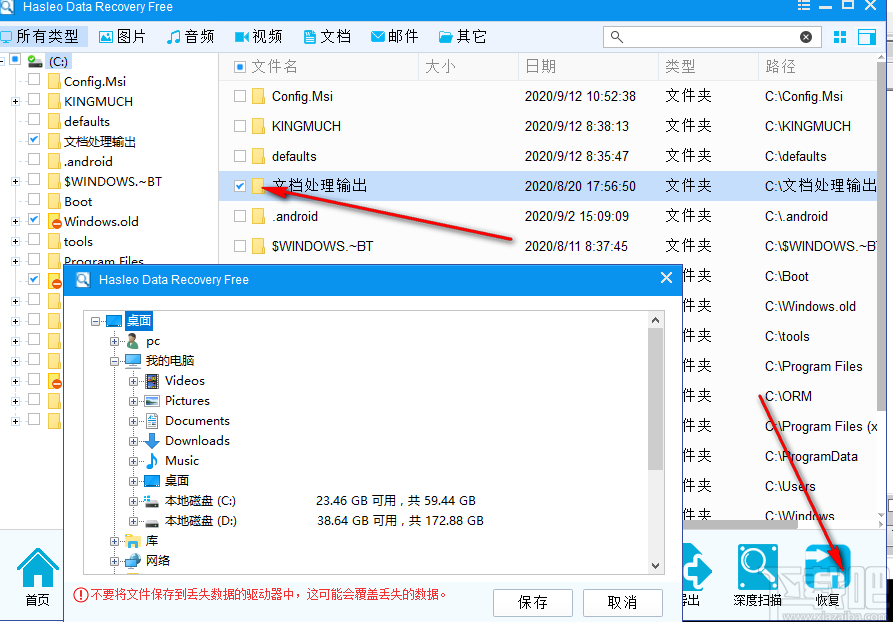The width and height of the screenshot is (893, 622).
Task: Click the search magnifier icon
Action: click(616, 37)
